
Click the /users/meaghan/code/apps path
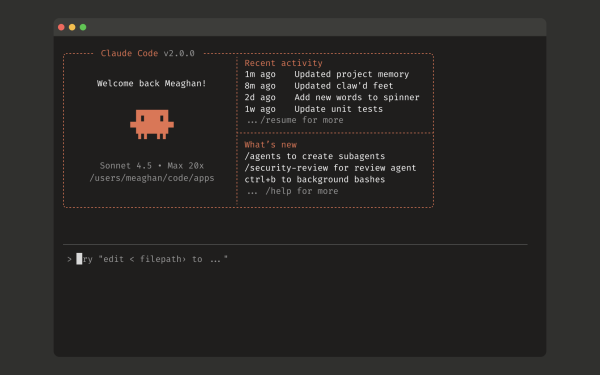(152, 178)
